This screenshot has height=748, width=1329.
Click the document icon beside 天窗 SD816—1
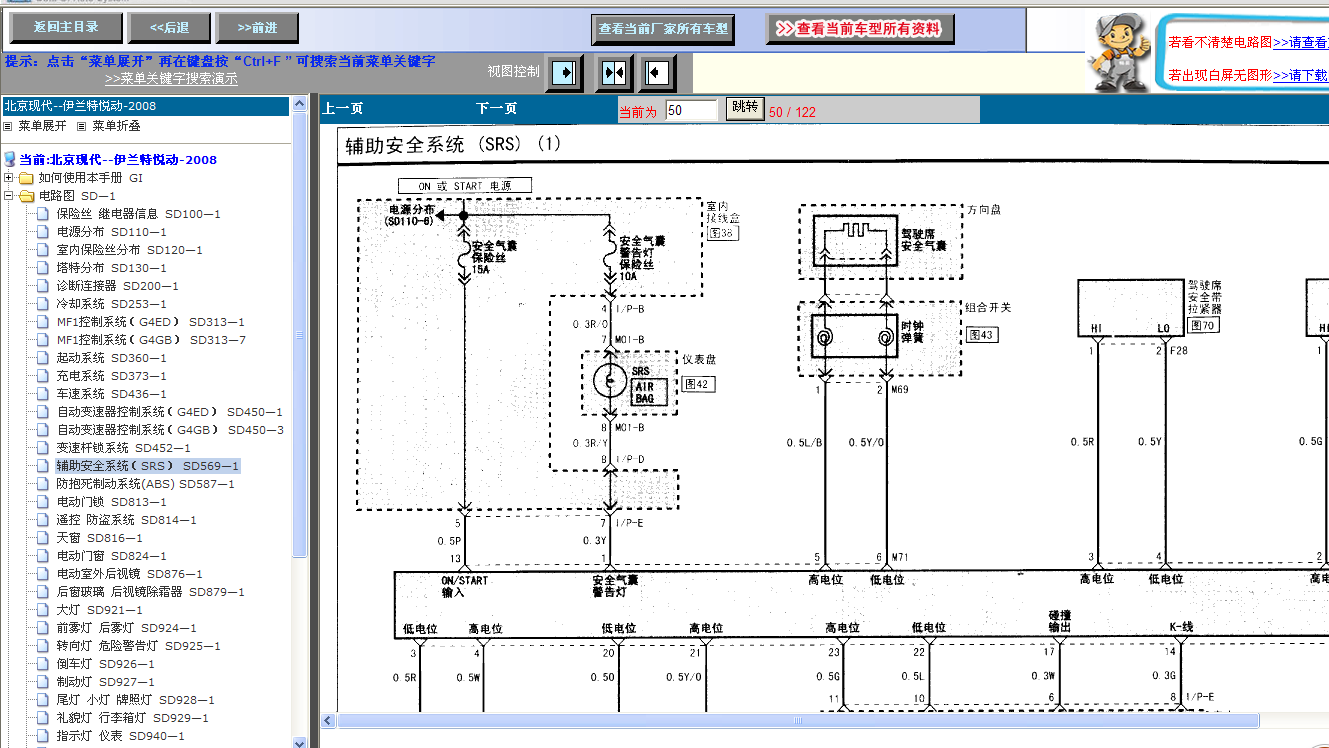[x=42, y=538]
